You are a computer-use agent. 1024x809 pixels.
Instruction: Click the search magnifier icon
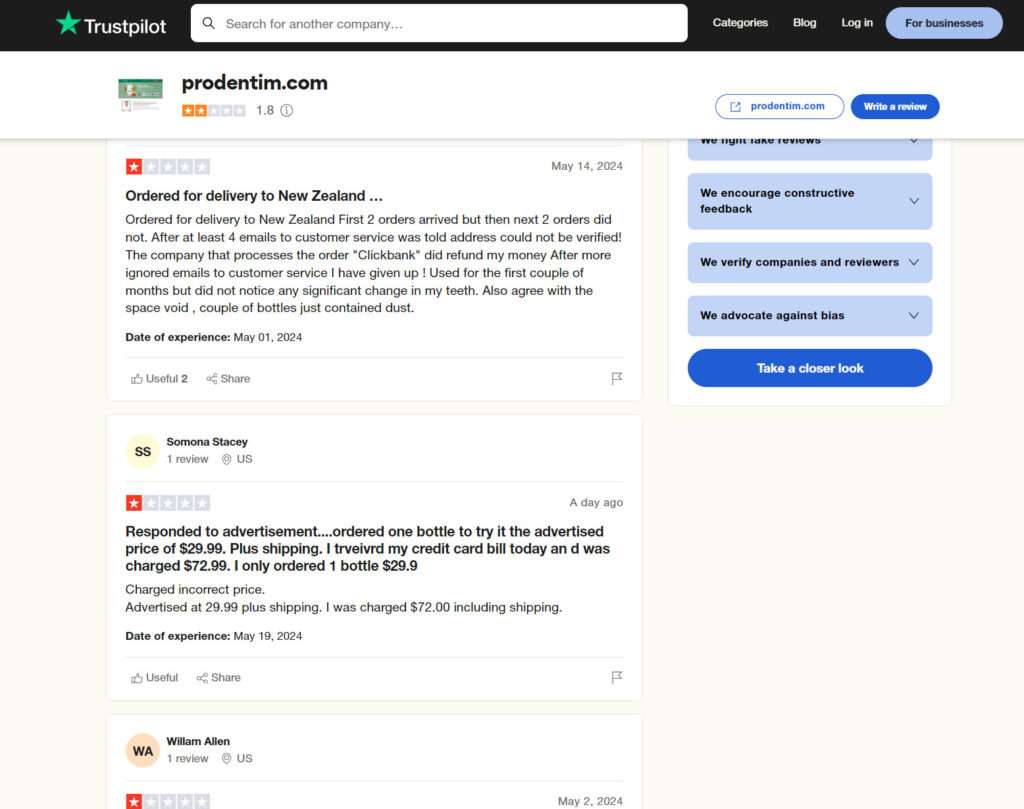209,23
